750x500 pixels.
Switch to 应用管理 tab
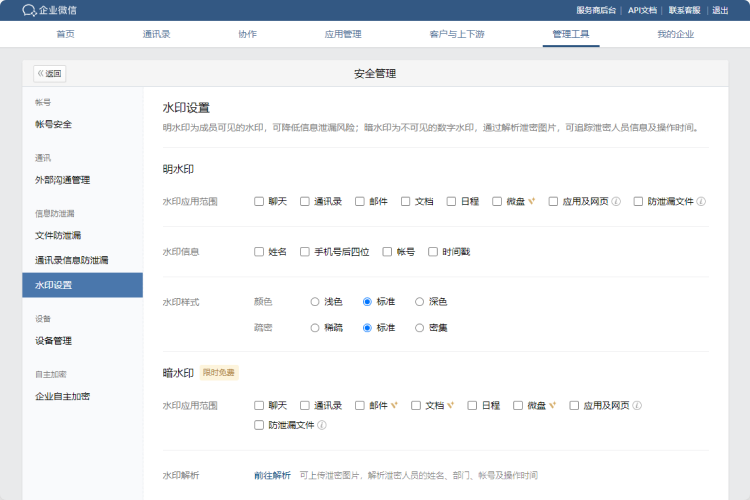343,34
